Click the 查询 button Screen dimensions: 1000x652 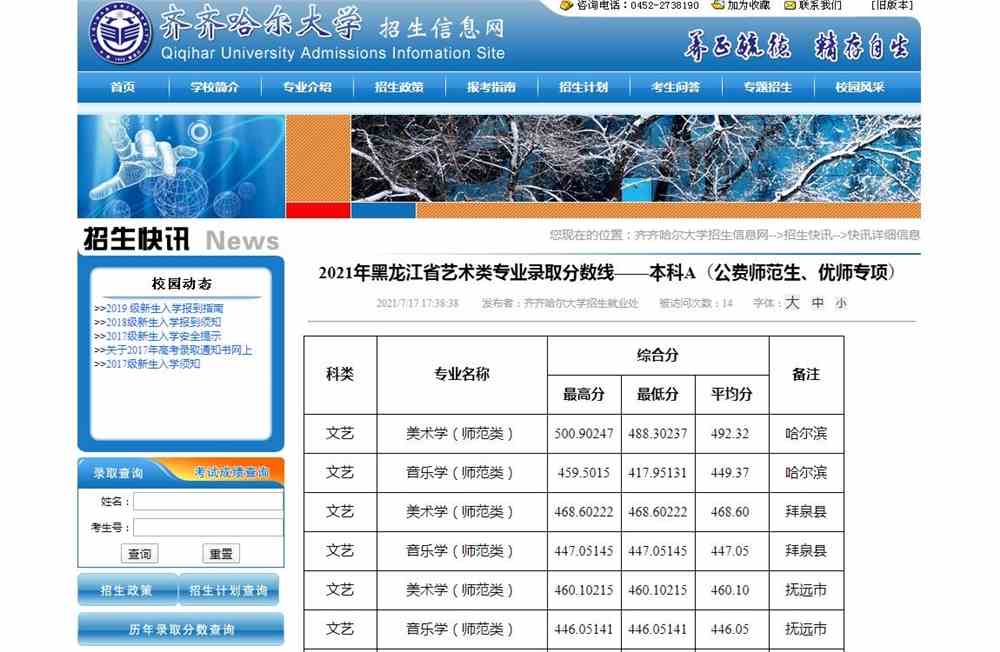coord(140,553)
